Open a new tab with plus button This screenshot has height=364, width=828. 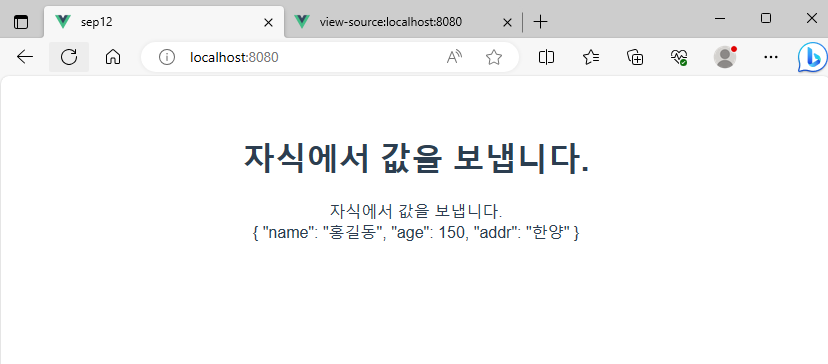[x=540, y=22]
